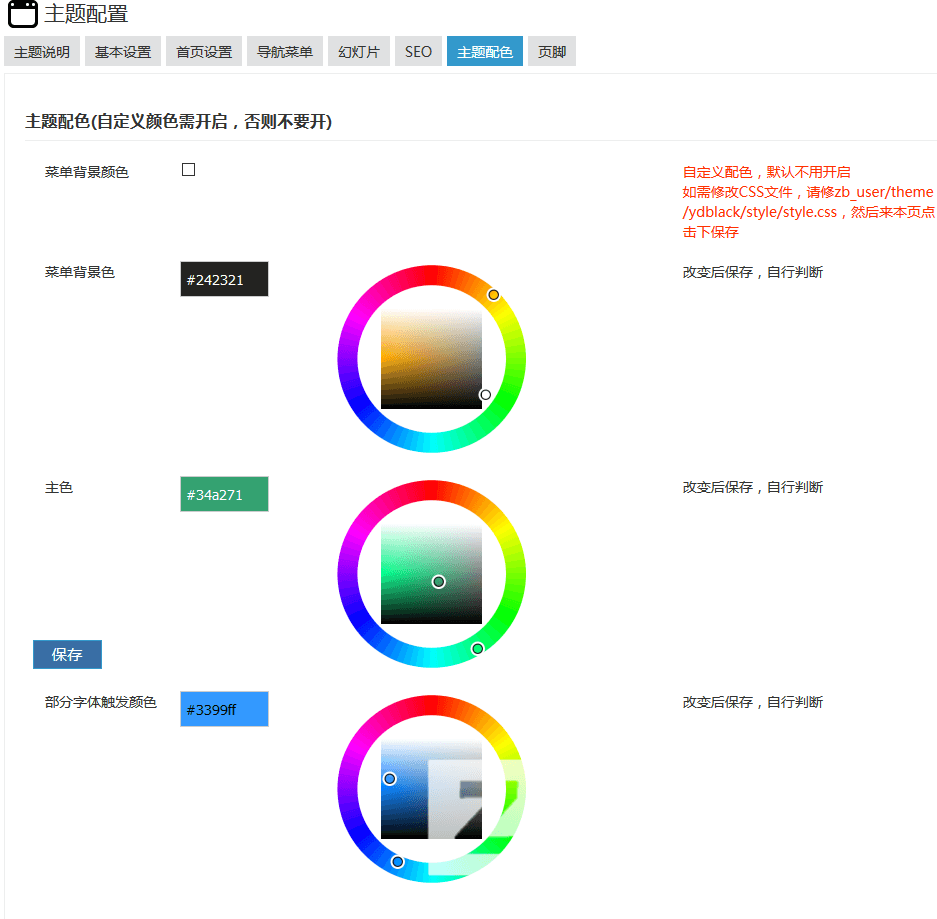The width and height of the screenshot is (937, 919).
Task: Click the marker inside the green gradient square
Action: (439, 581)
